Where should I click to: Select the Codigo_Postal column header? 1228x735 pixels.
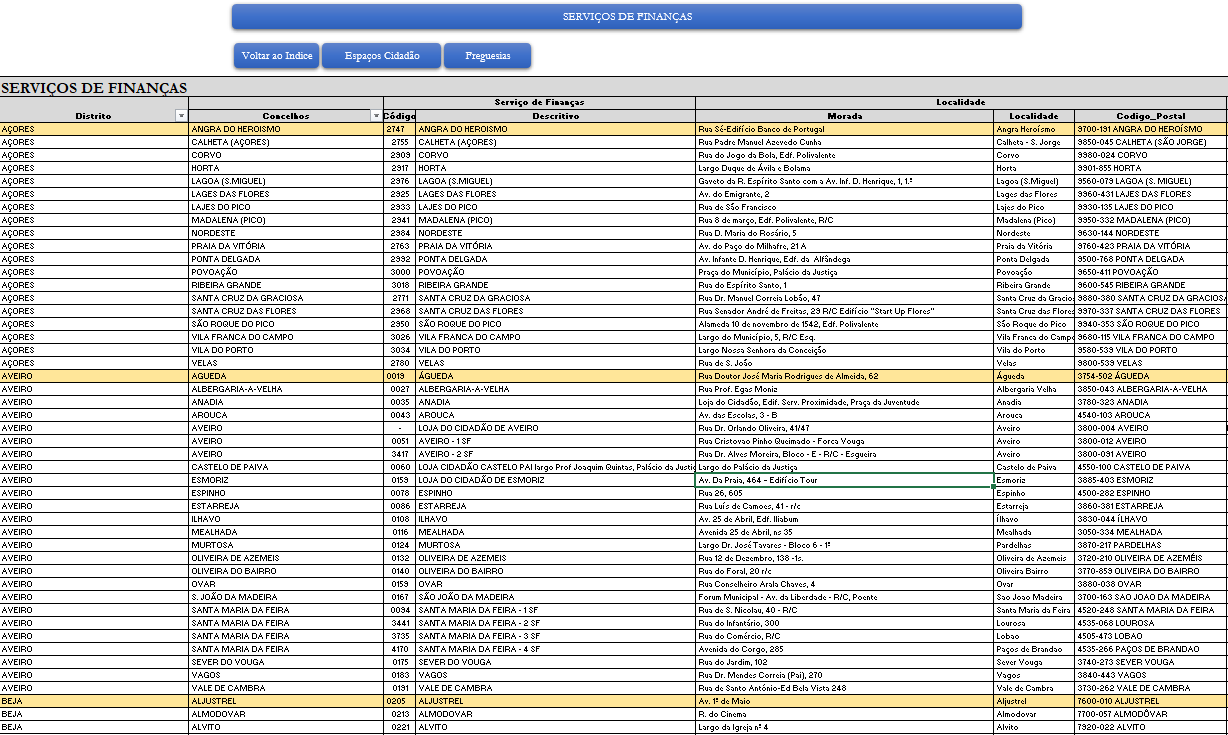pyautogui.click(x=1150, y=116)
